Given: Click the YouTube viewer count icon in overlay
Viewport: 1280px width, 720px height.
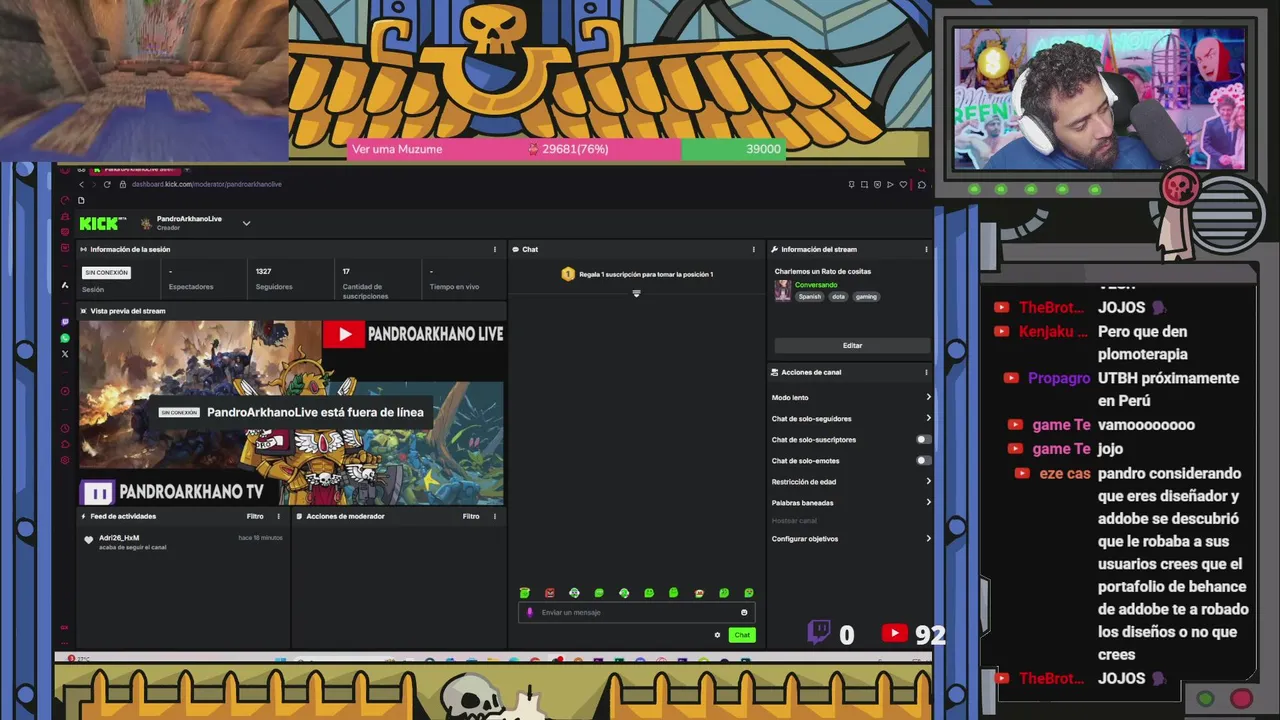Looking at the screenshot, I should pyautogui.click(x=895, y=633).
